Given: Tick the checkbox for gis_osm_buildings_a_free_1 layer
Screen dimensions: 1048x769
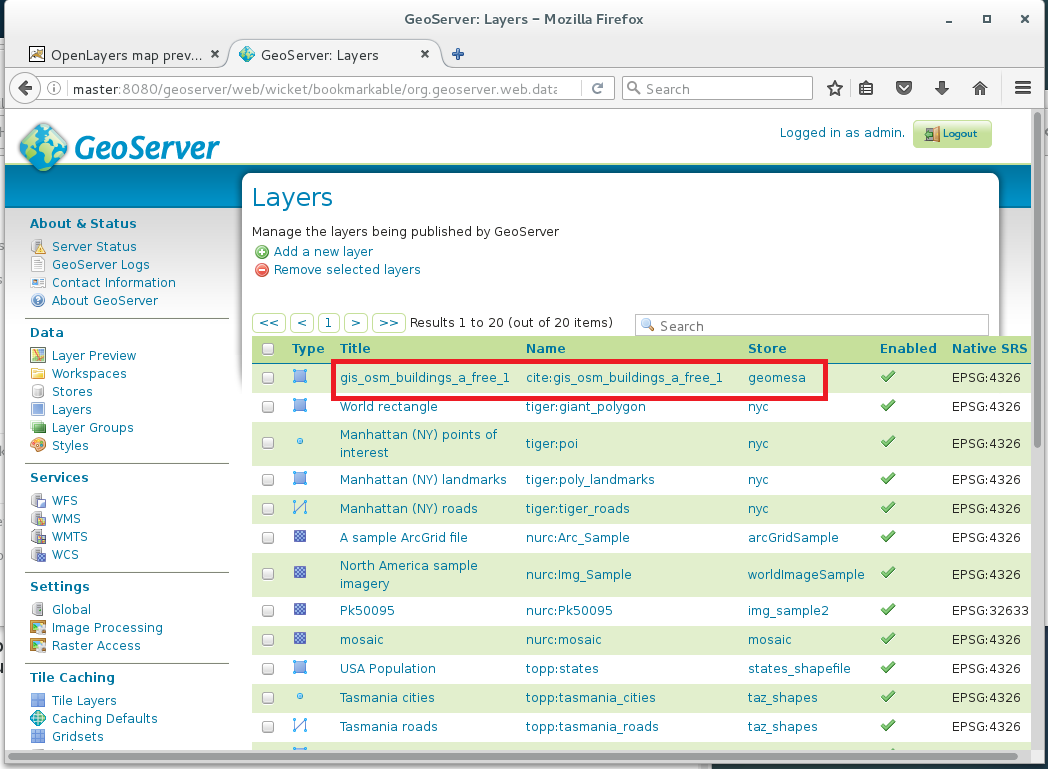Looking at the screenshot, I should click(268, 377).
